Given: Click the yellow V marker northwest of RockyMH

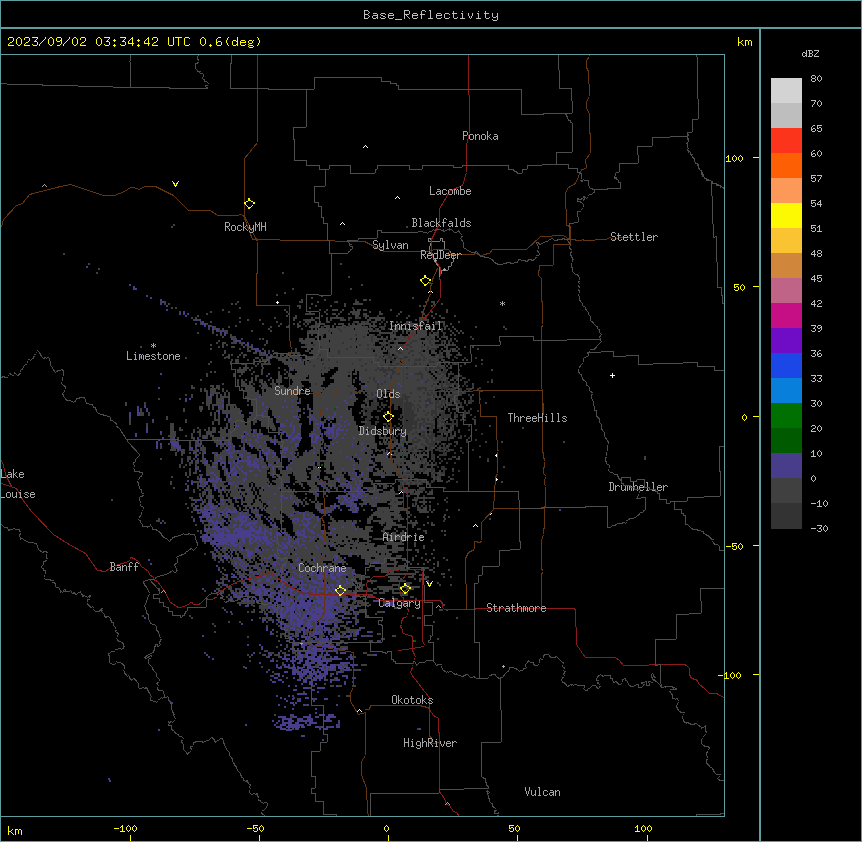Looking at the screenshot, I should click(x=175, y=184).
